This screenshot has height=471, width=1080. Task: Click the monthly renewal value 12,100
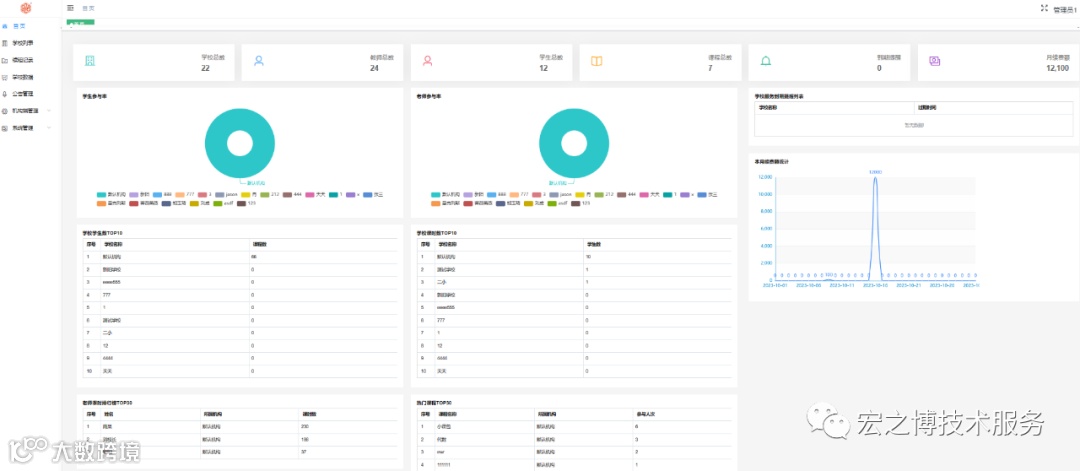tap(1057, 68)
